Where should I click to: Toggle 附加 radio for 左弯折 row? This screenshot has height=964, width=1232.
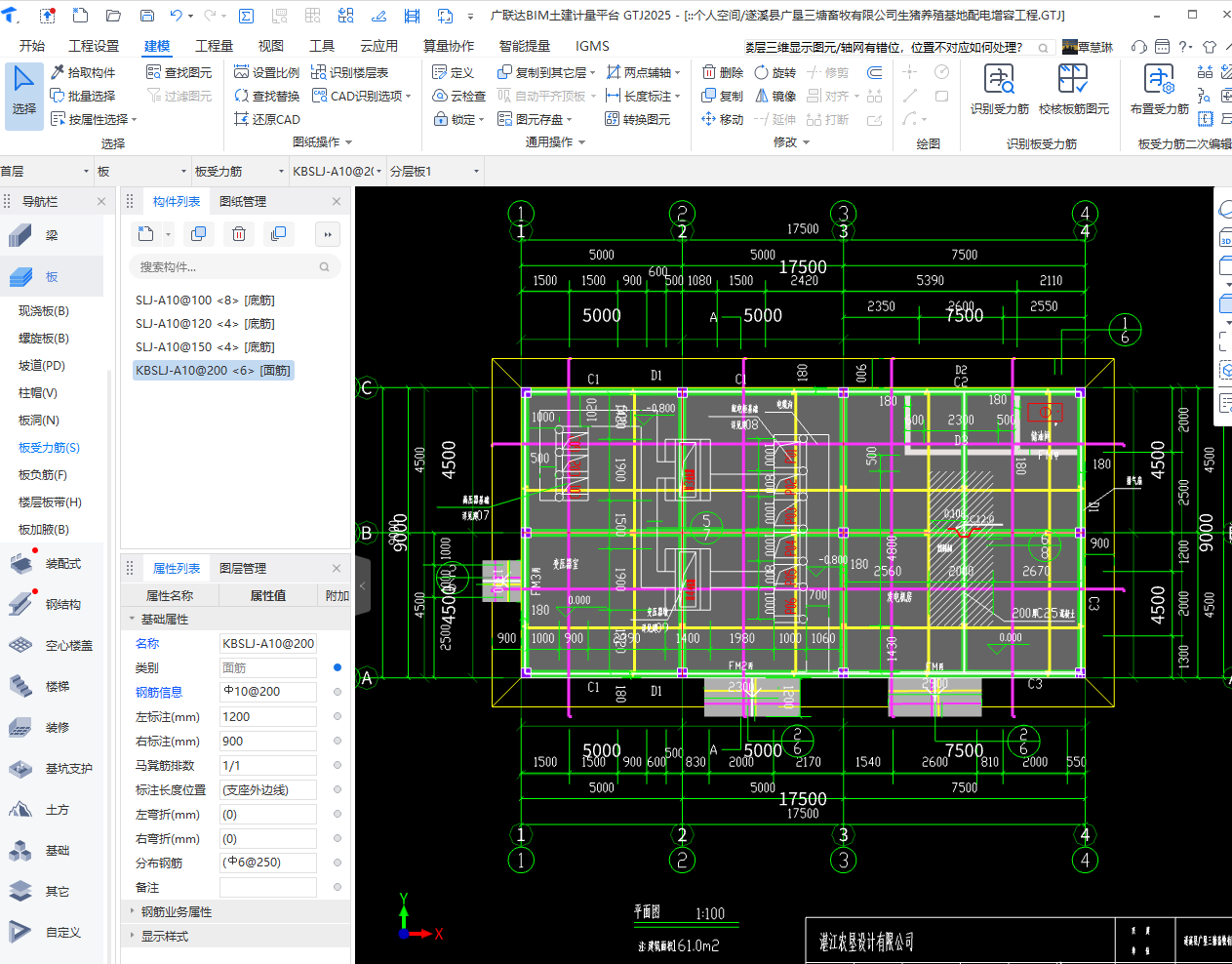pos(338,814)
